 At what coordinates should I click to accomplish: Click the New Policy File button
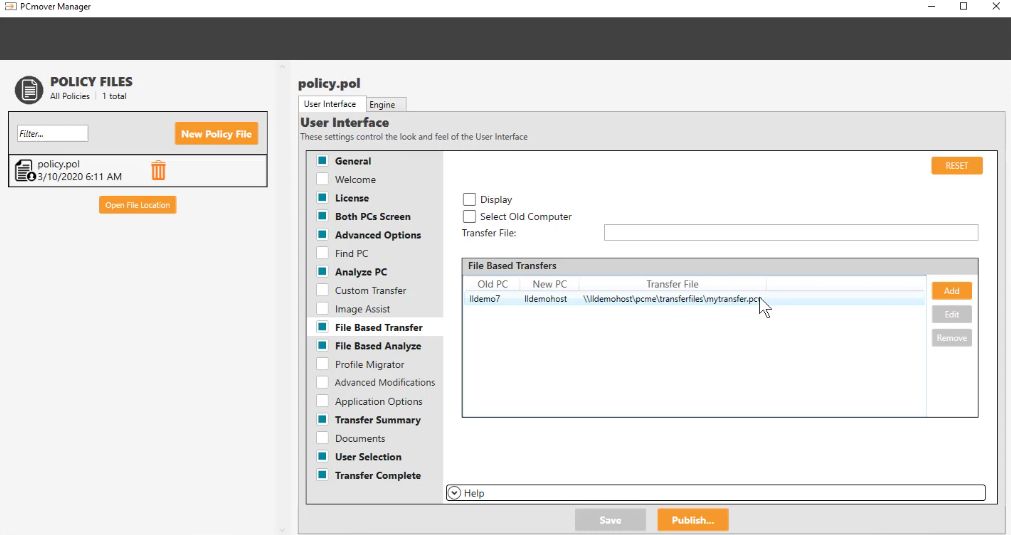tap(217, 134)
